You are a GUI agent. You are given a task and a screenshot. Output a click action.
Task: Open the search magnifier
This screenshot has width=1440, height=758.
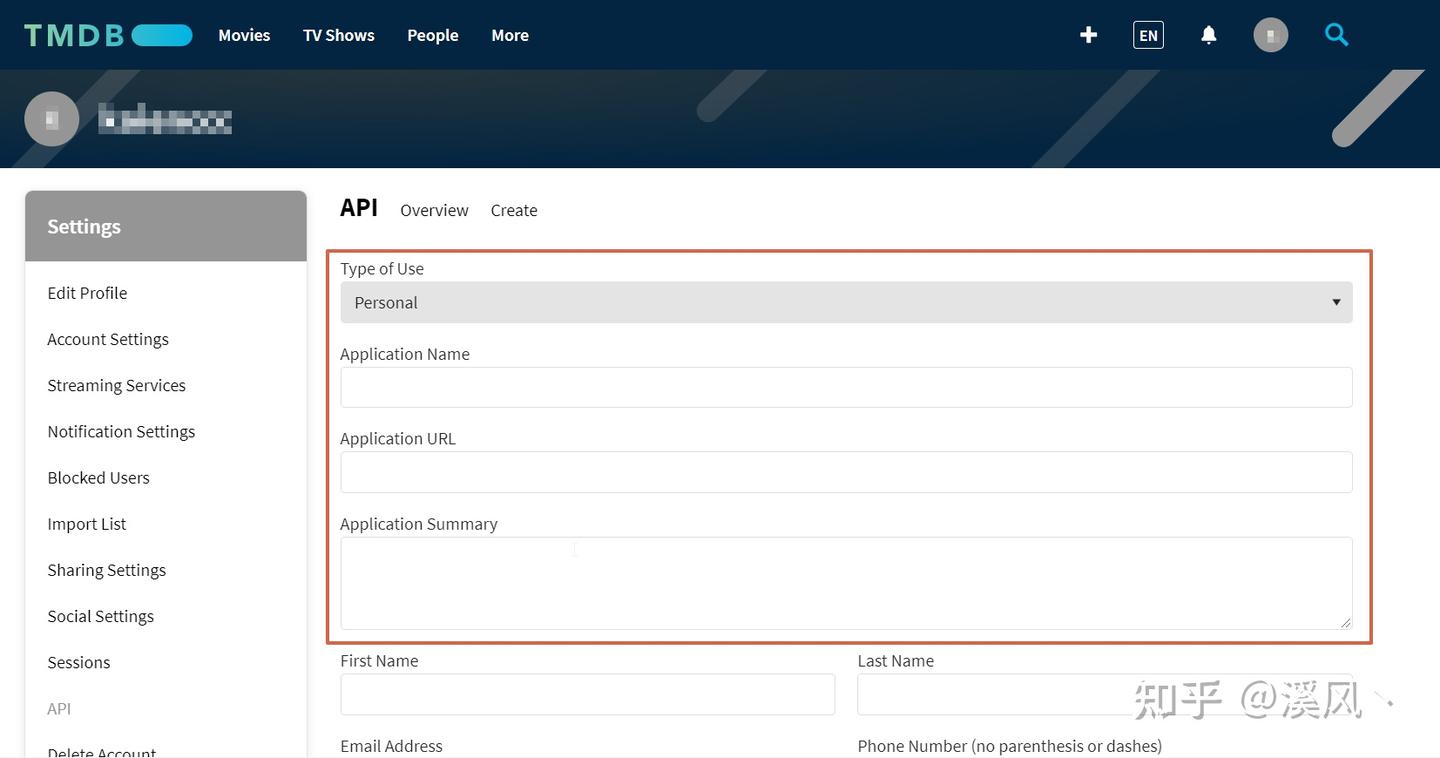tap(1337, 35)
